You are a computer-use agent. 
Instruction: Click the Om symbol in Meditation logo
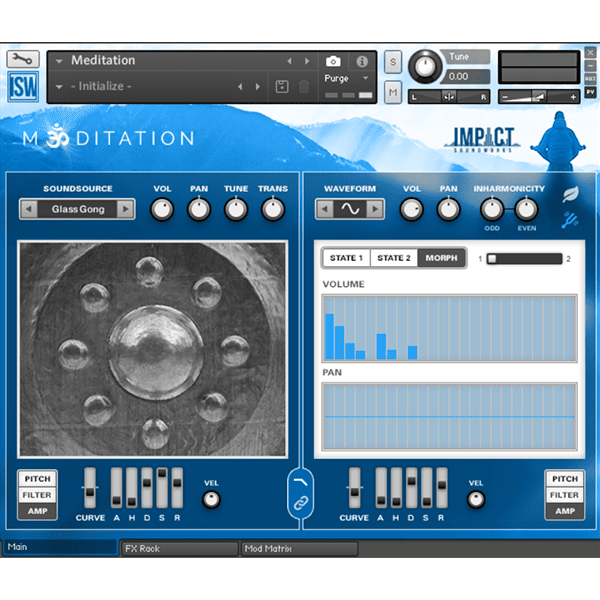click(57, 136)
